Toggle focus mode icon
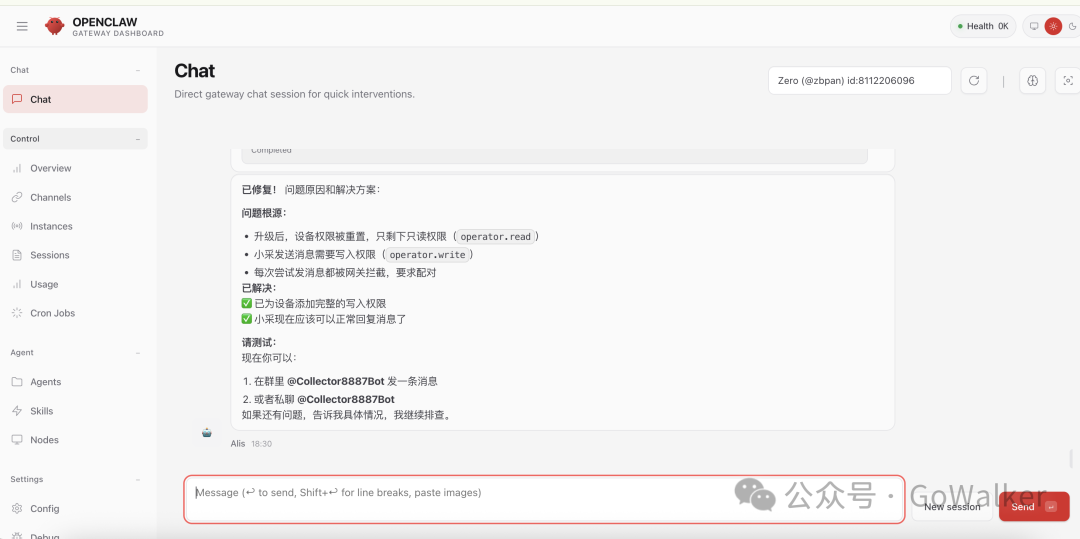 click(x=1068, y=81)
